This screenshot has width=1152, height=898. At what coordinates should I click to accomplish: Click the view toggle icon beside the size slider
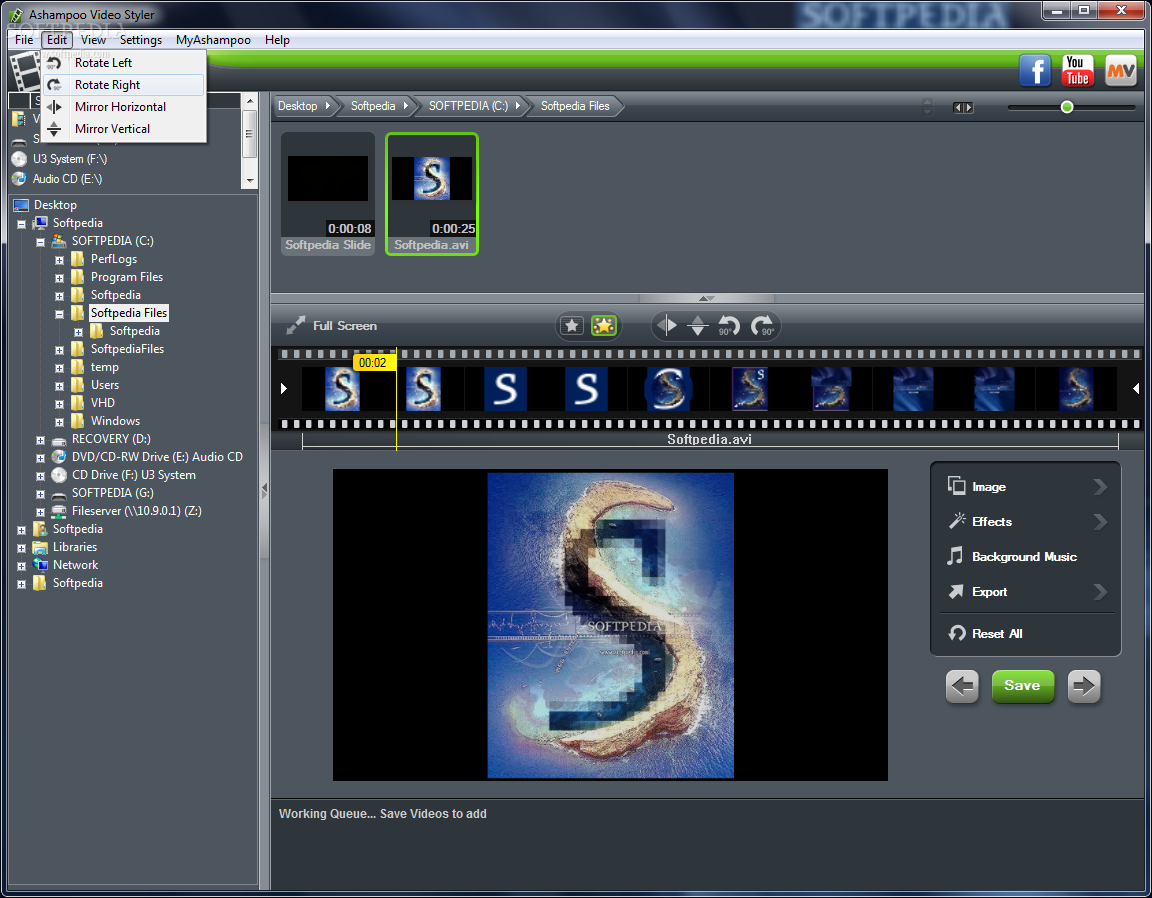coord(962,107)
